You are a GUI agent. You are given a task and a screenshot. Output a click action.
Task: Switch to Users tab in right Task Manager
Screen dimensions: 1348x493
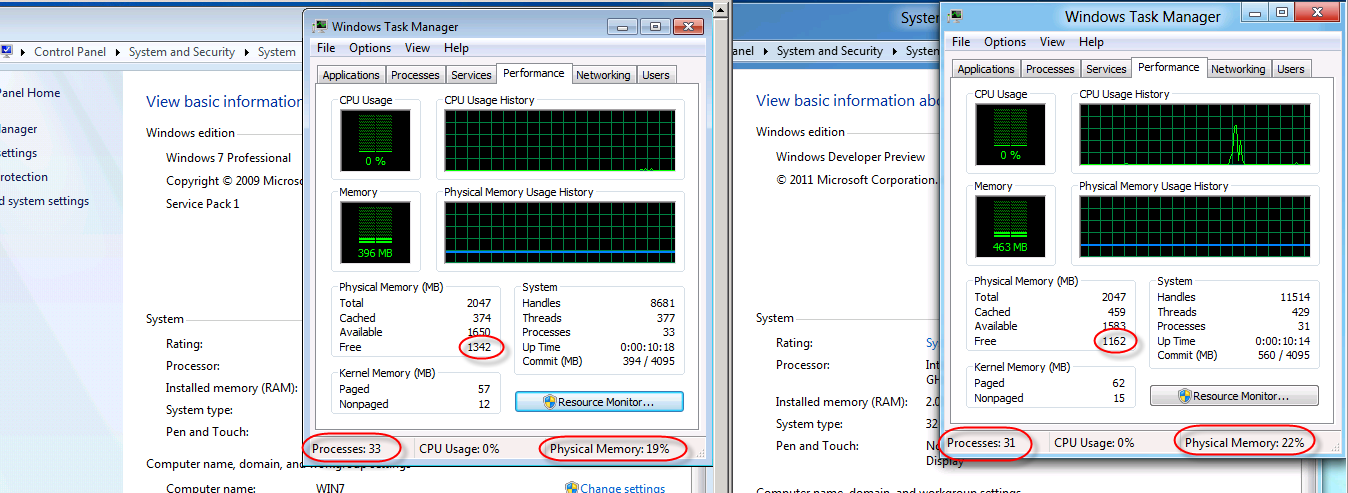tap(1291, 69)
